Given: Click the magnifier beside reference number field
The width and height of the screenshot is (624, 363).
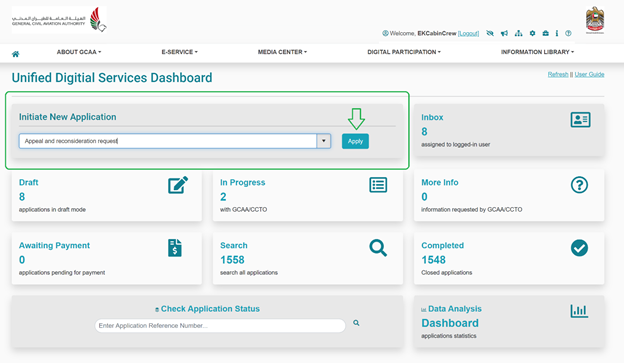Looking at the screenshot, I should (356, 323).
